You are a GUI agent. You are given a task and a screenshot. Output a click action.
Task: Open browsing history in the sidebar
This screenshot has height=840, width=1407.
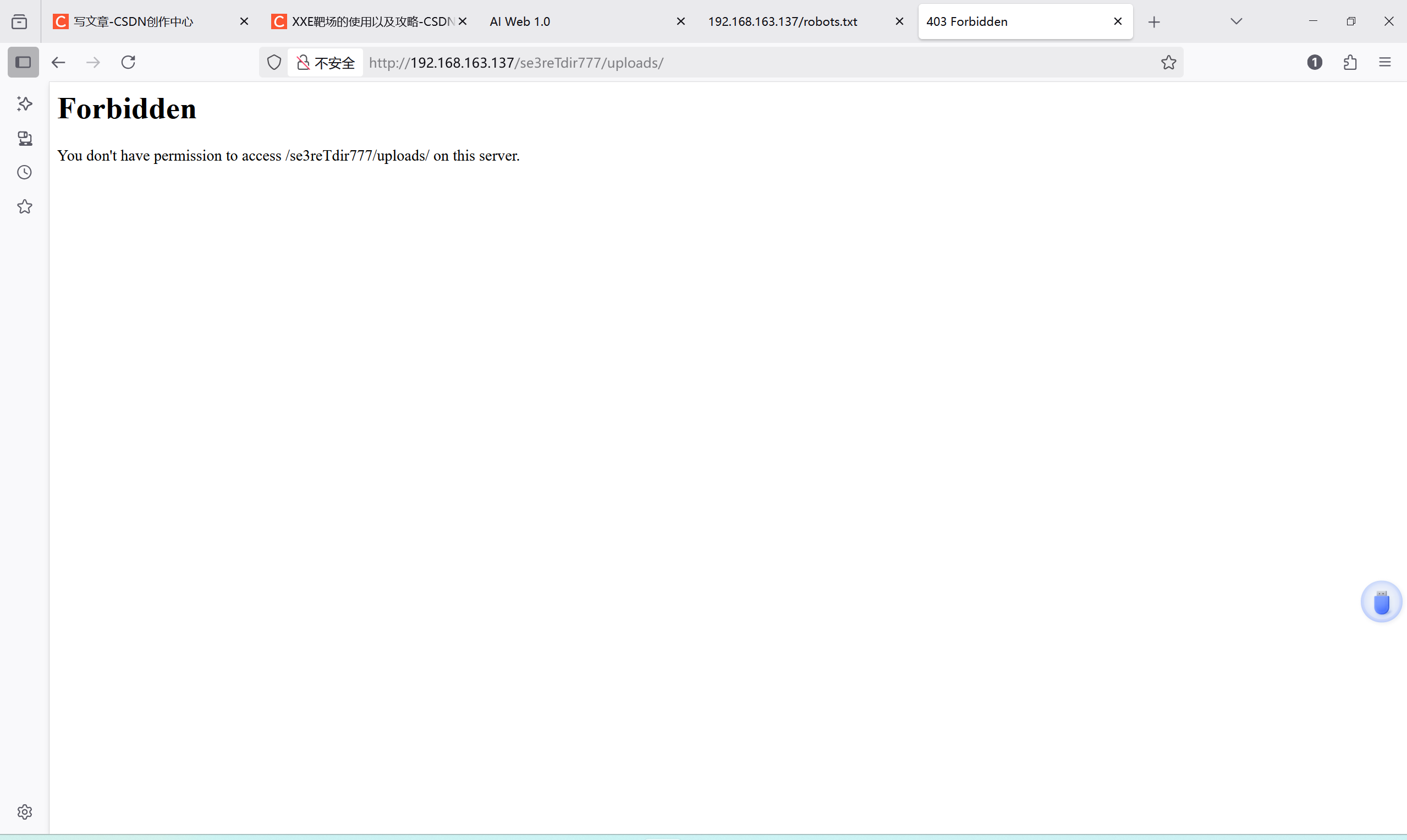tap(24, 172)
